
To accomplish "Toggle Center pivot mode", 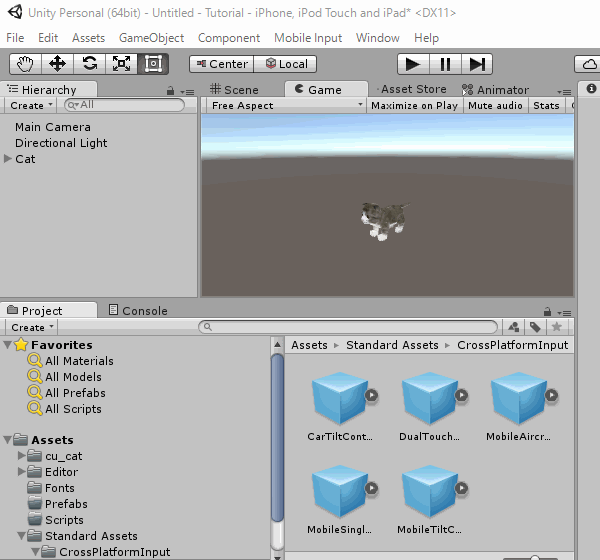I will [222, 64].
